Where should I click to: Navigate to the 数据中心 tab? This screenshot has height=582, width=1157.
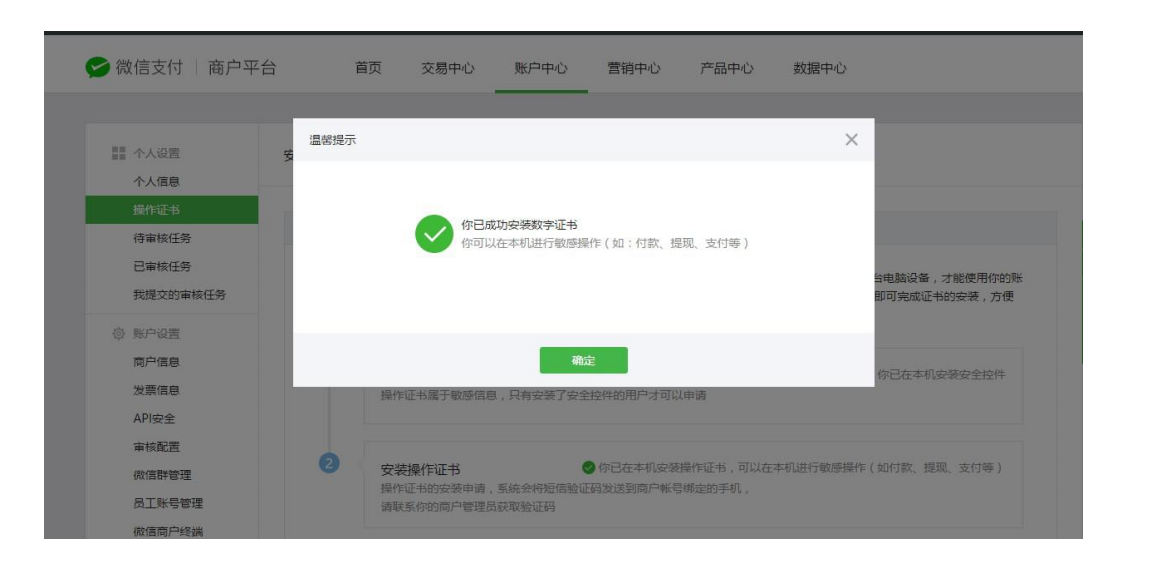click(x=820, y=69)
